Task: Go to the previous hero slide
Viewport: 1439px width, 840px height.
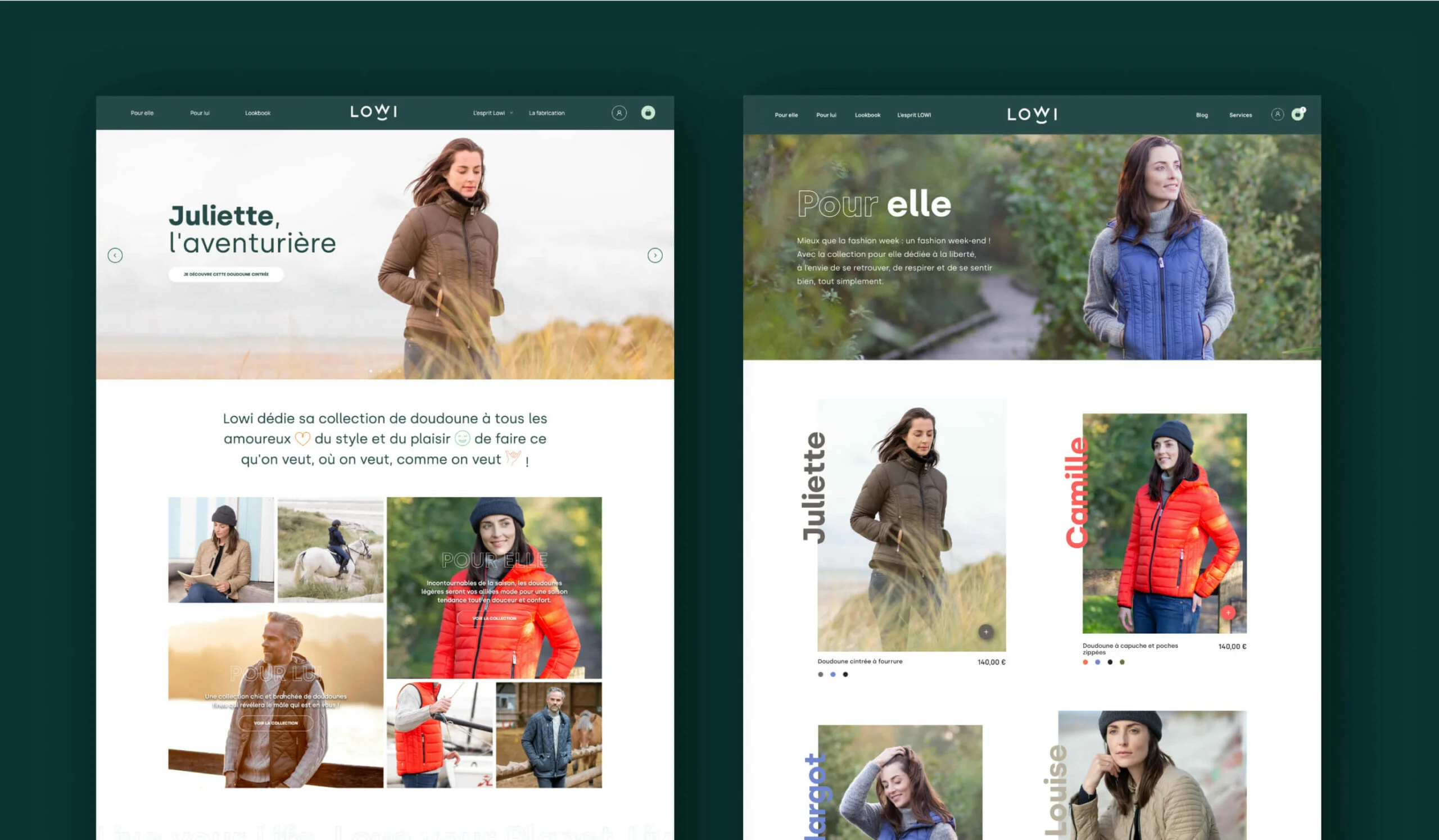Action: pos(115,255)
